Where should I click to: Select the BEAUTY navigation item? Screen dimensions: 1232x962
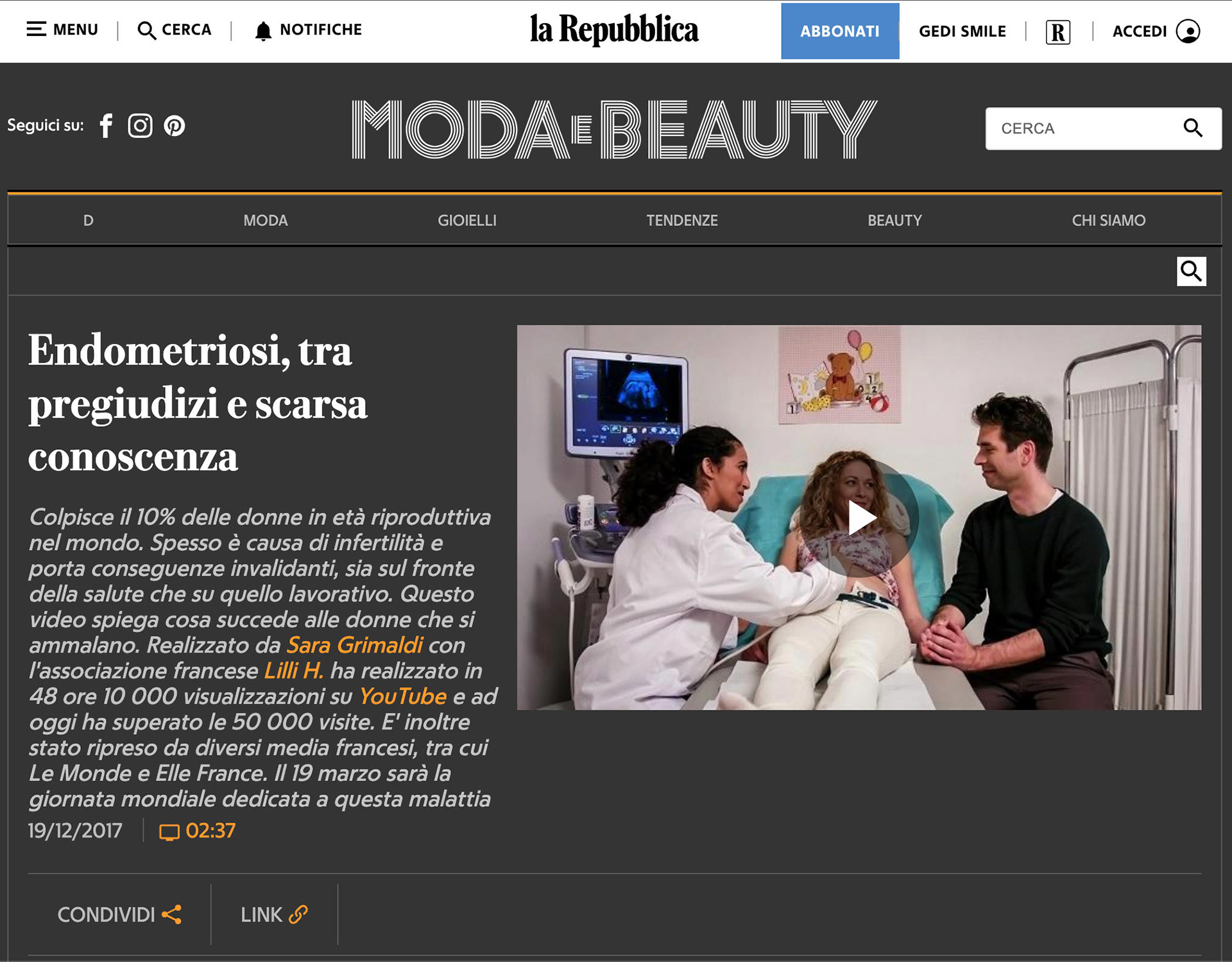click(894, 221)
